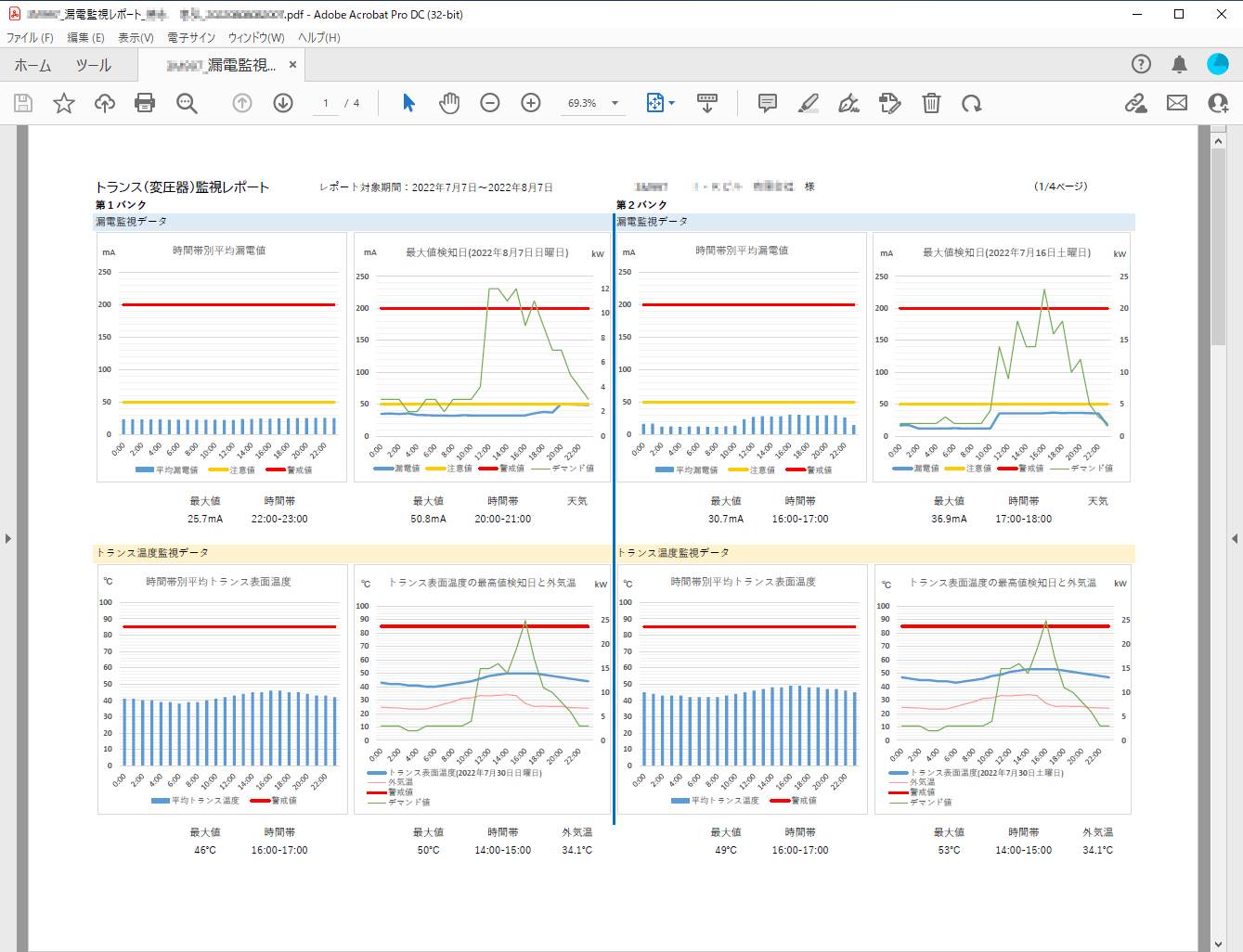The width and height of the screenshot is (1243, 952).
Task: Send file by email envelope icon
Action: pos(1177,103)
